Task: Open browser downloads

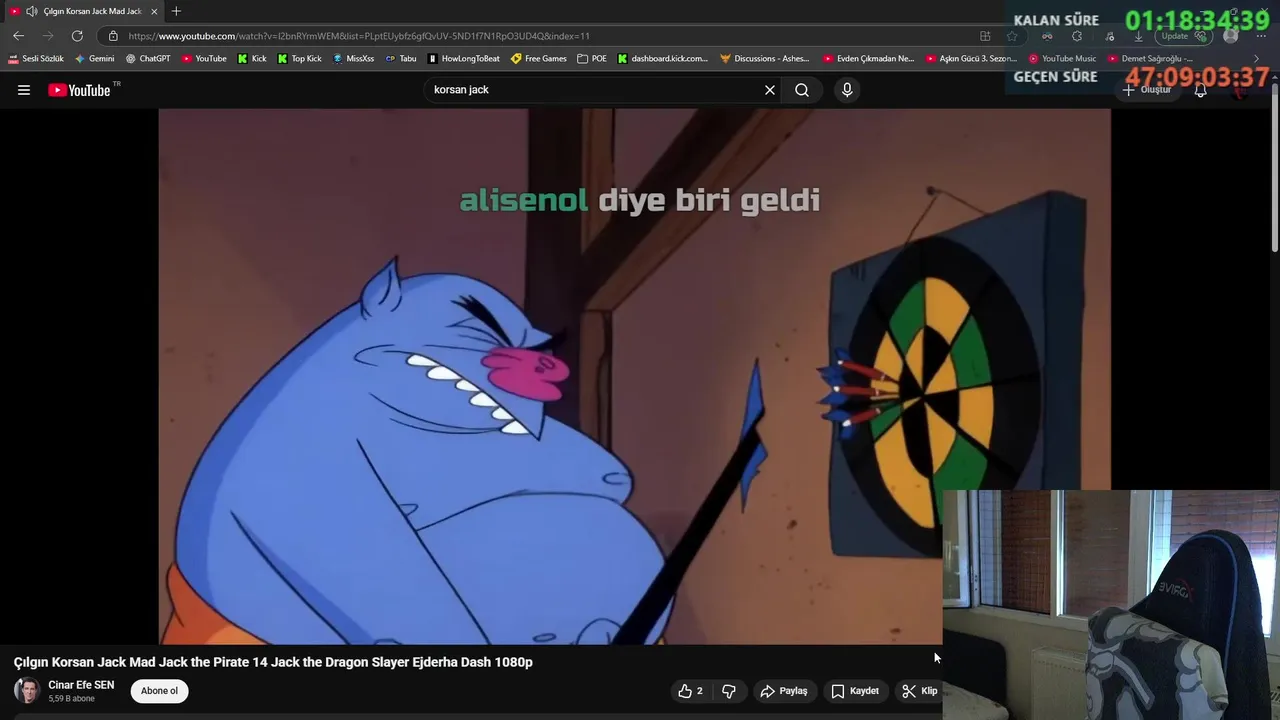Action: pyautogui.click(x=1138, y=36)
